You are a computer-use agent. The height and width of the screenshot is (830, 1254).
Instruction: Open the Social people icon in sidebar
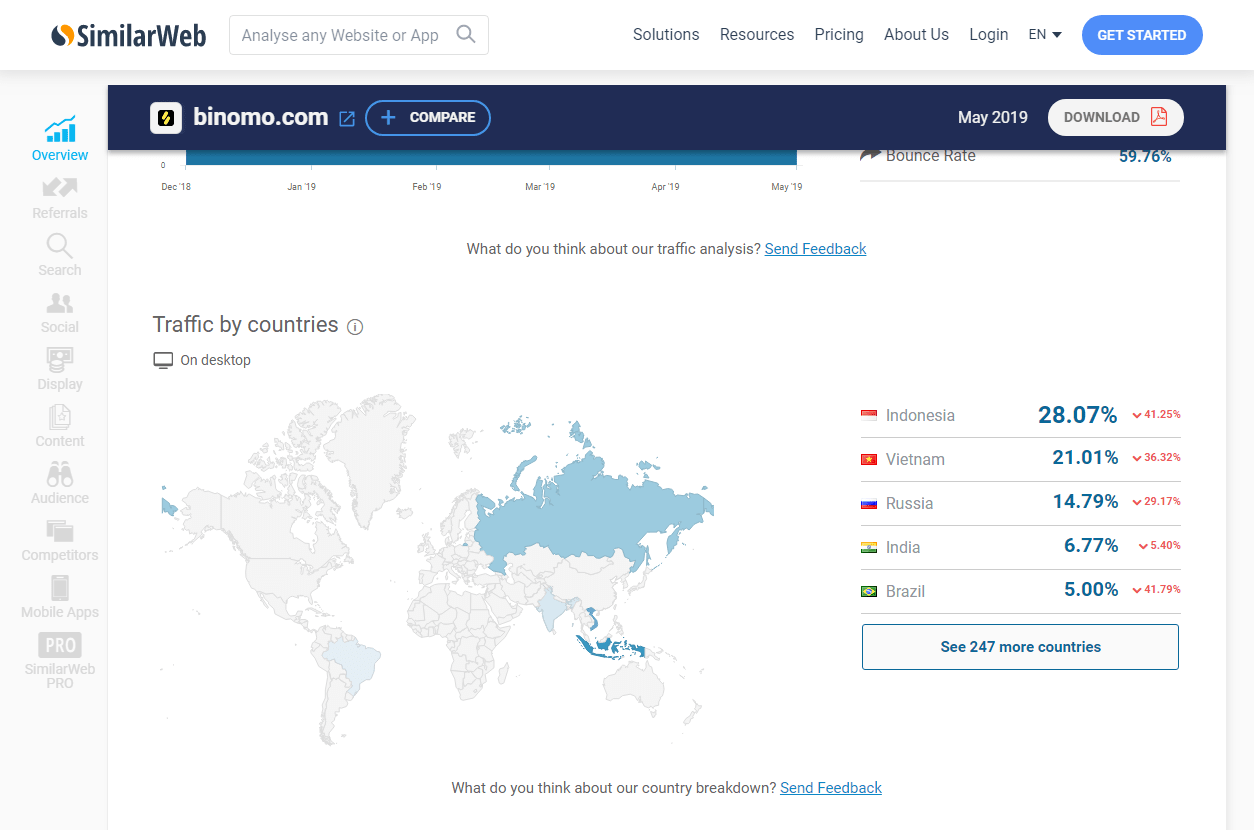(60, 302)
